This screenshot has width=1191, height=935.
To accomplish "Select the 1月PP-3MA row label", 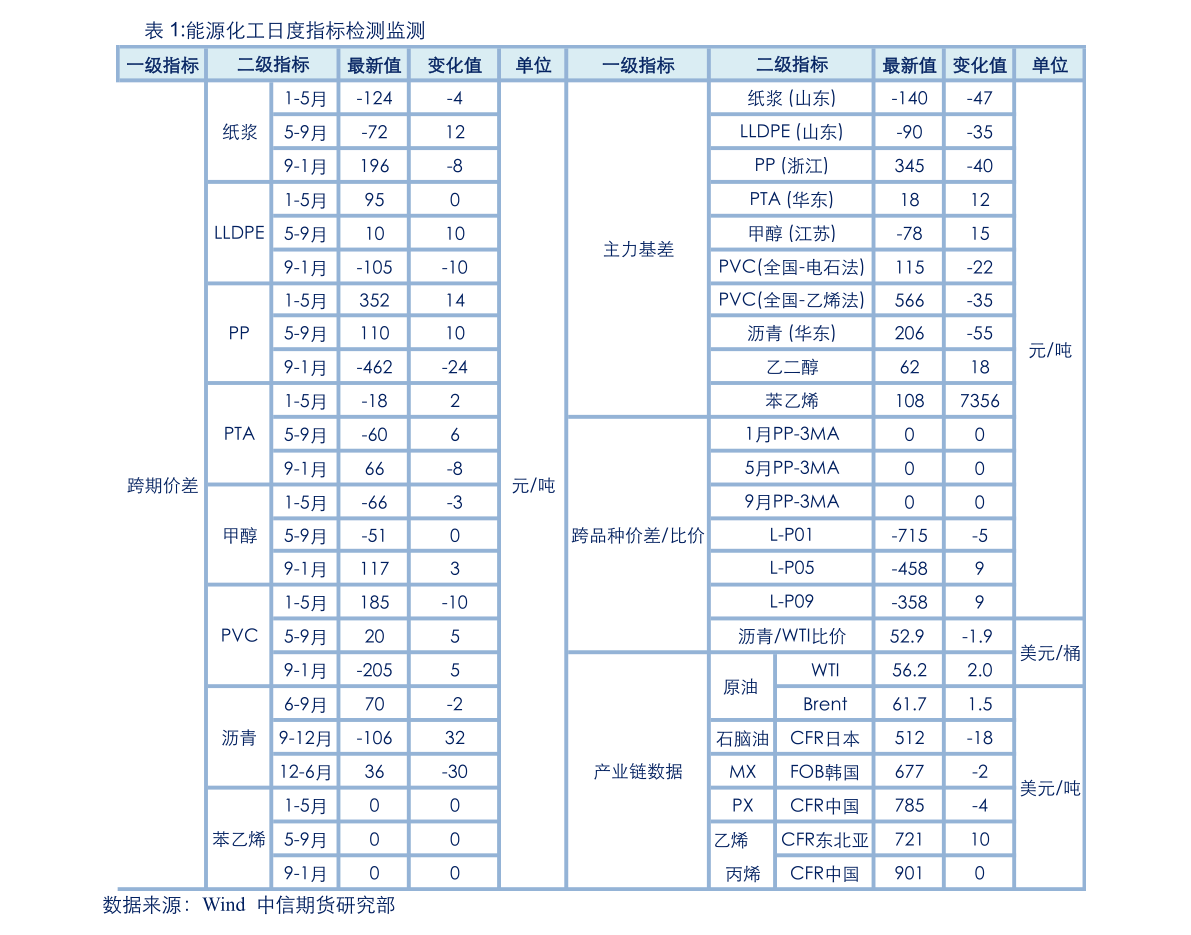I will click(x=791, y=434).
